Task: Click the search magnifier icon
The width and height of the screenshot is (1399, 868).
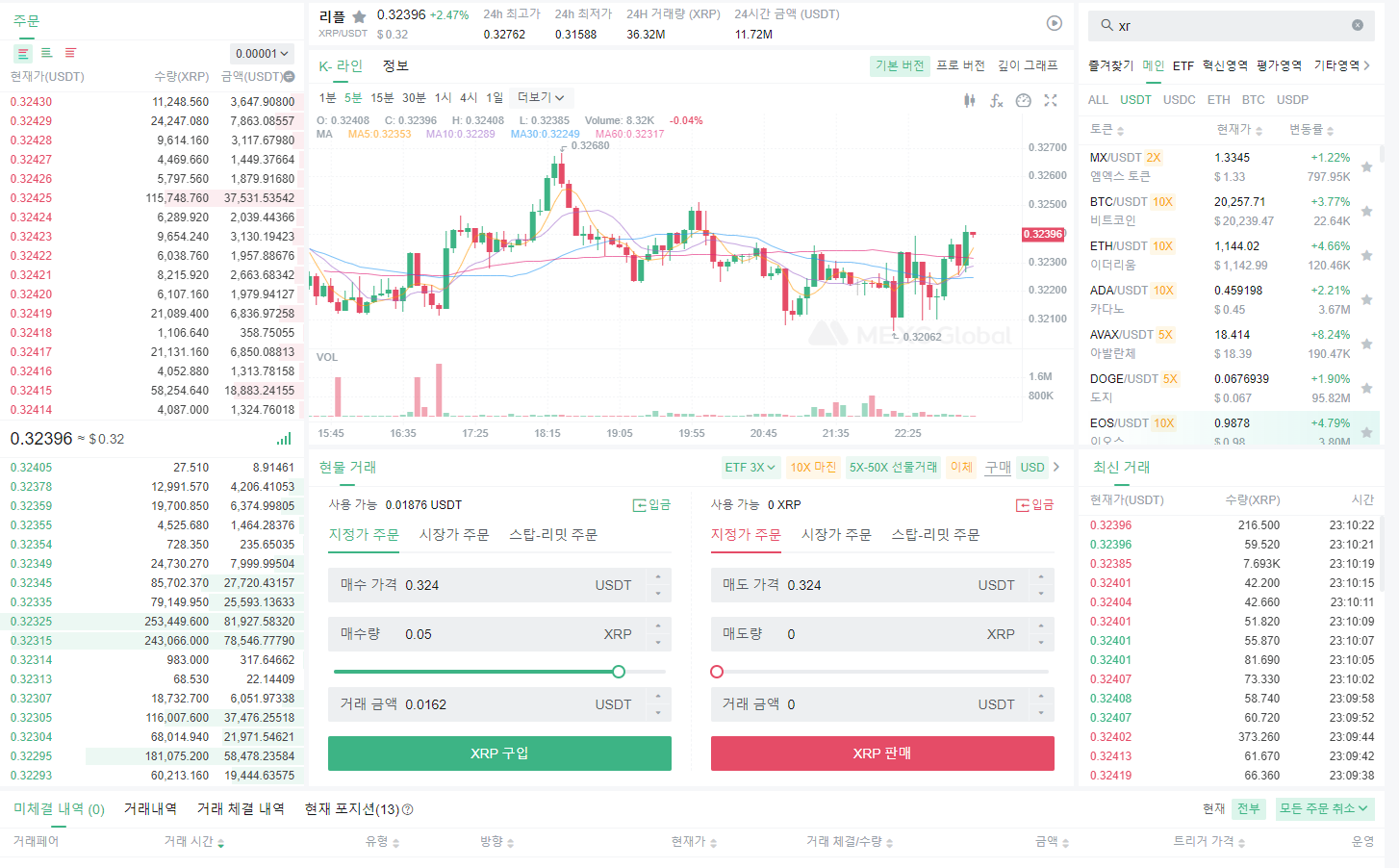Action: click(1106, 26)
